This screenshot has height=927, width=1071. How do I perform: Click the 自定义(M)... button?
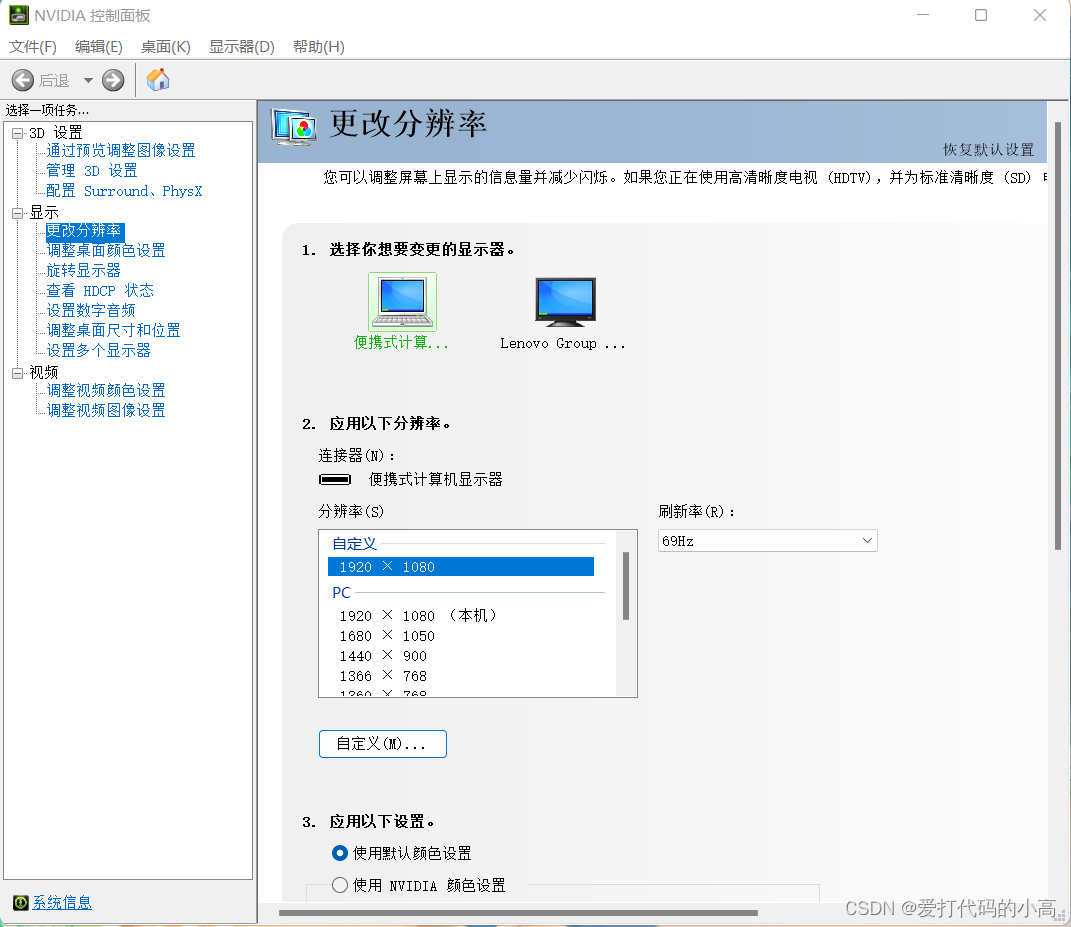pyautogui.click(x=382, y=744)
